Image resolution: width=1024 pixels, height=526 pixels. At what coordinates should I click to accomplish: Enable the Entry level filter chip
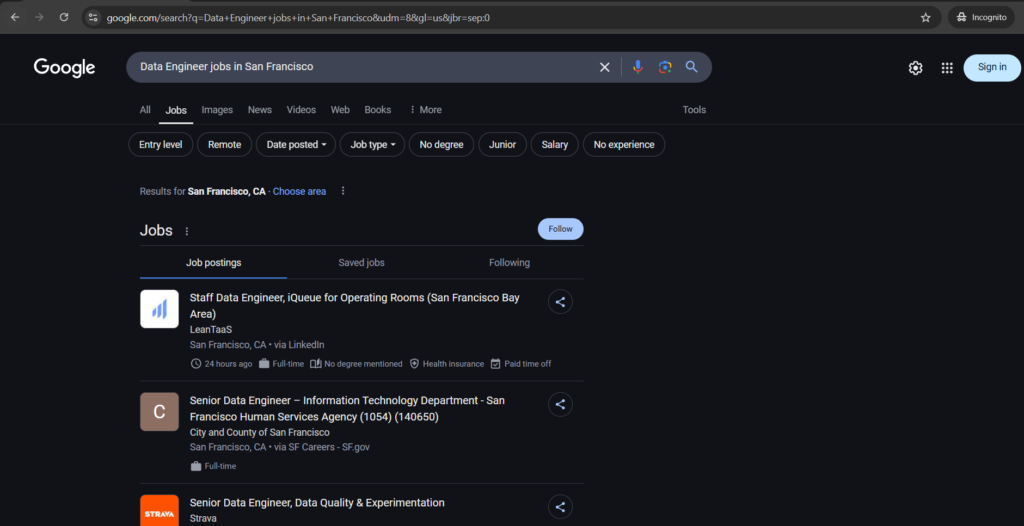click(x=161, y=145)
